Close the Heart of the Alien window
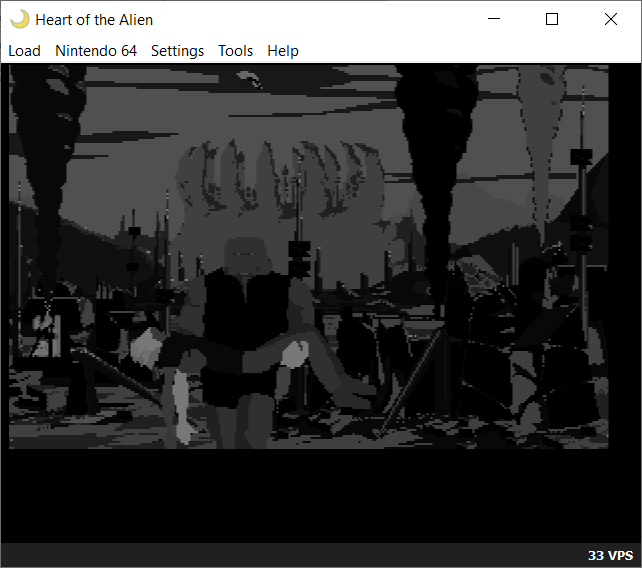Viewport: 642px width, 568px height. pos(610,19)
